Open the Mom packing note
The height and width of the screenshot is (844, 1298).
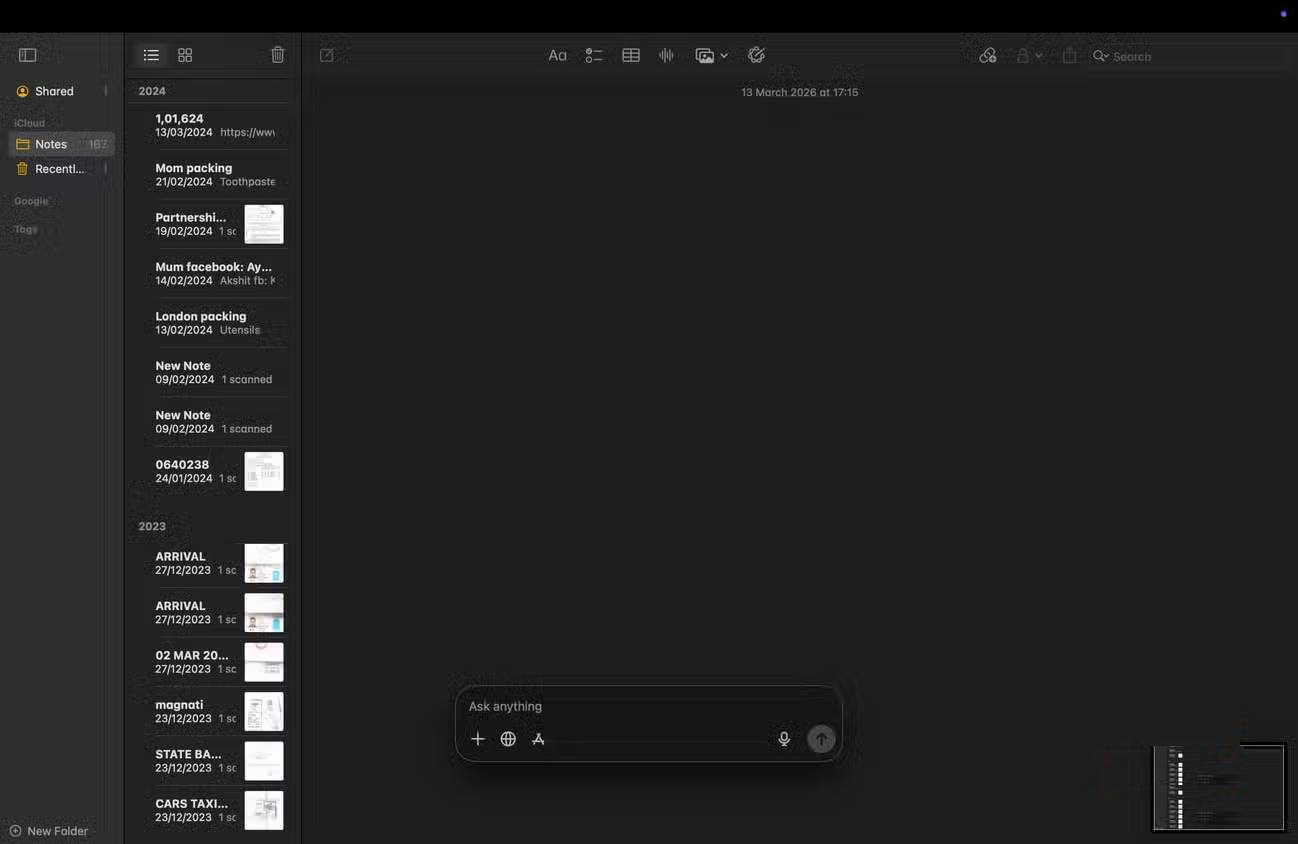[x=193, y=174]
